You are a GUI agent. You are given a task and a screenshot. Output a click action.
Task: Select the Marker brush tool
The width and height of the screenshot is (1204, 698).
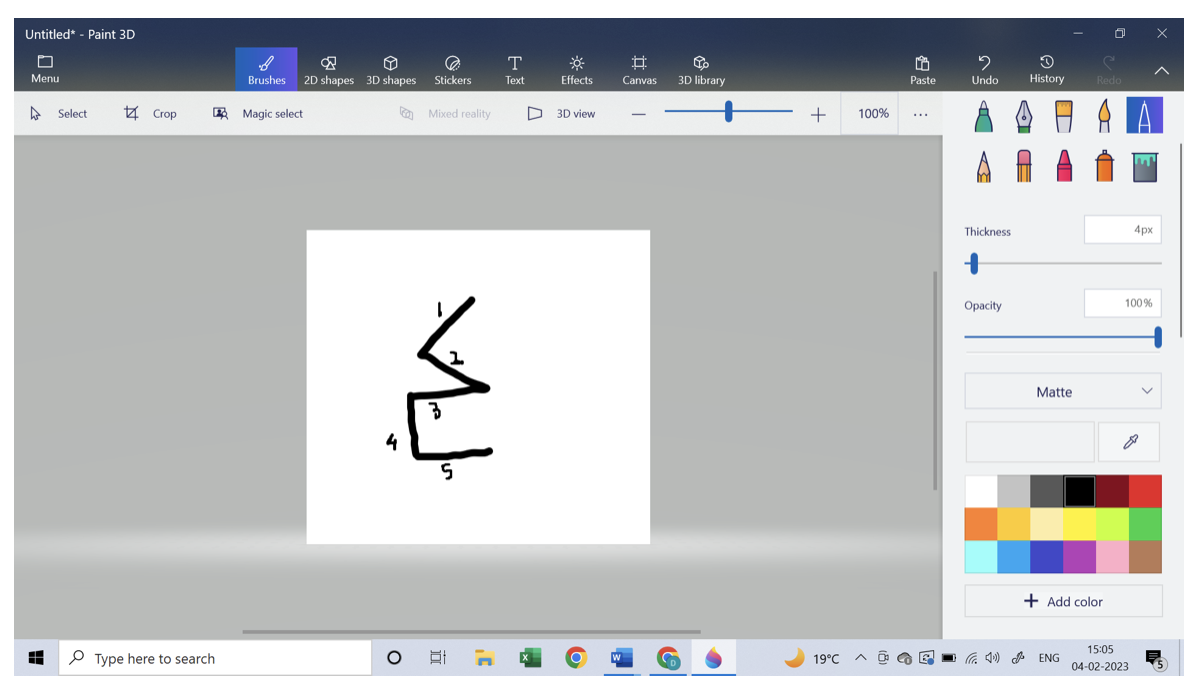click(984, 116)
